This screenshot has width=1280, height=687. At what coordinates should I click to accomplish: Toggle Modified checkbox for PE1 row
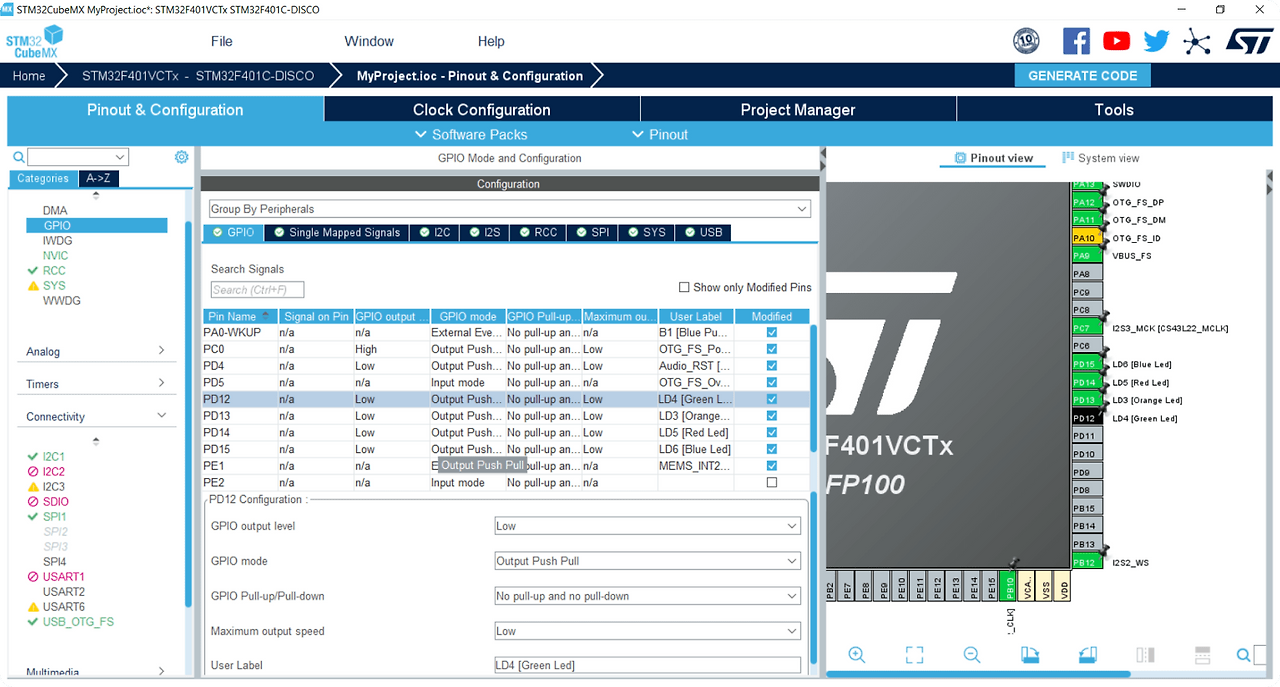coord(771,466)
